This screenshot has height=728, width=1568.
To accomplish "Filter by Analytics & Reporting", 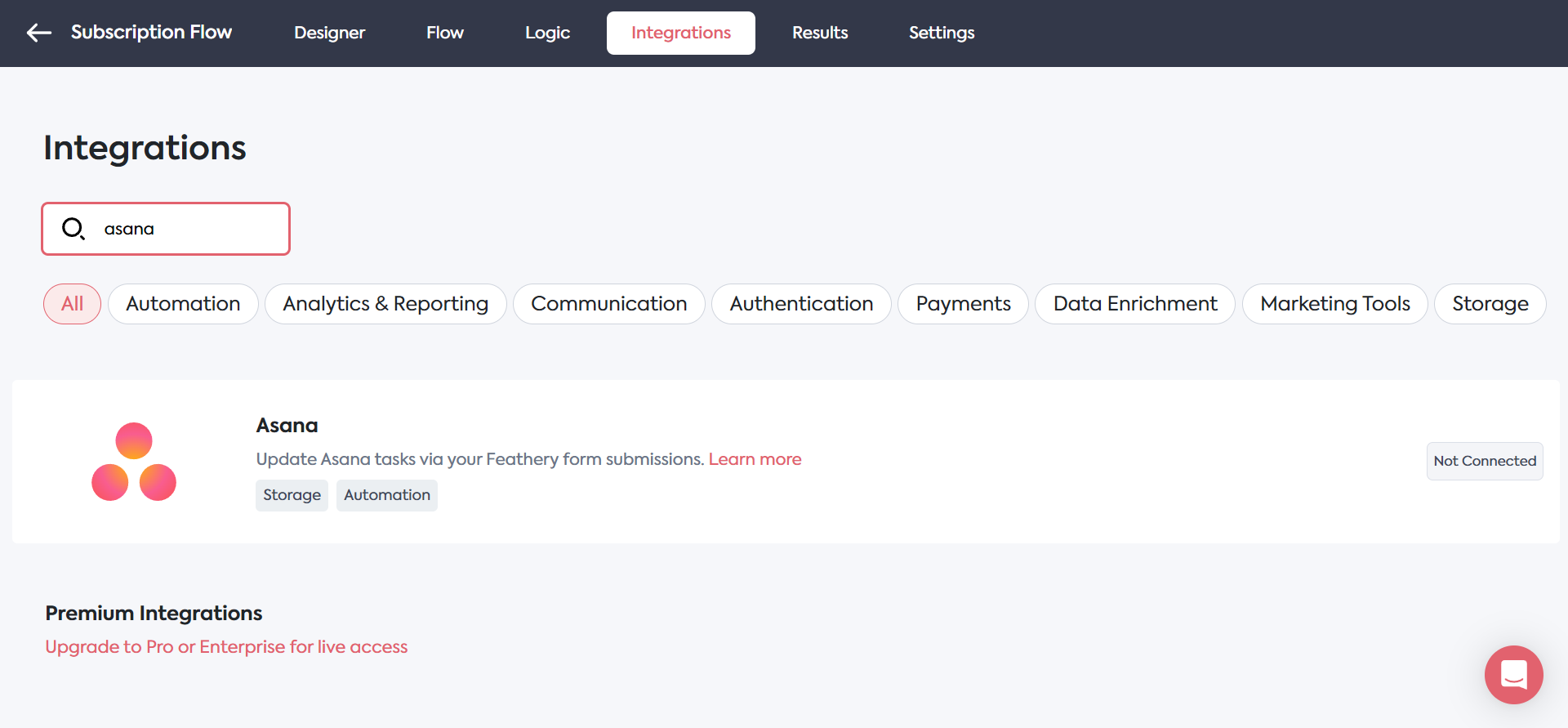I will pos(385,304).
